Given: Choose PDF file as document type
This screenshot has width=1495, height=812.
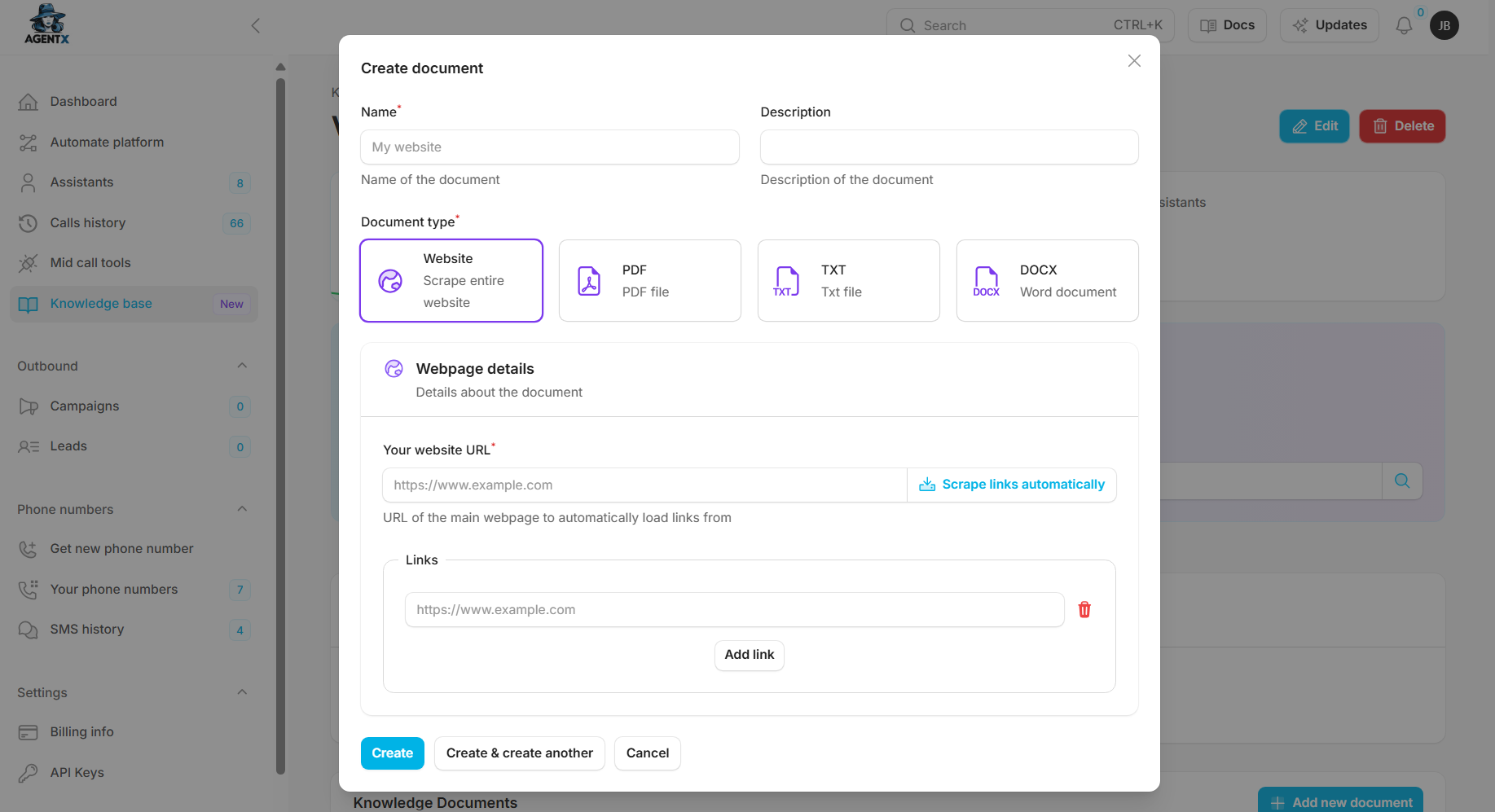Looking at the screenshot, I should click(649, 281).
